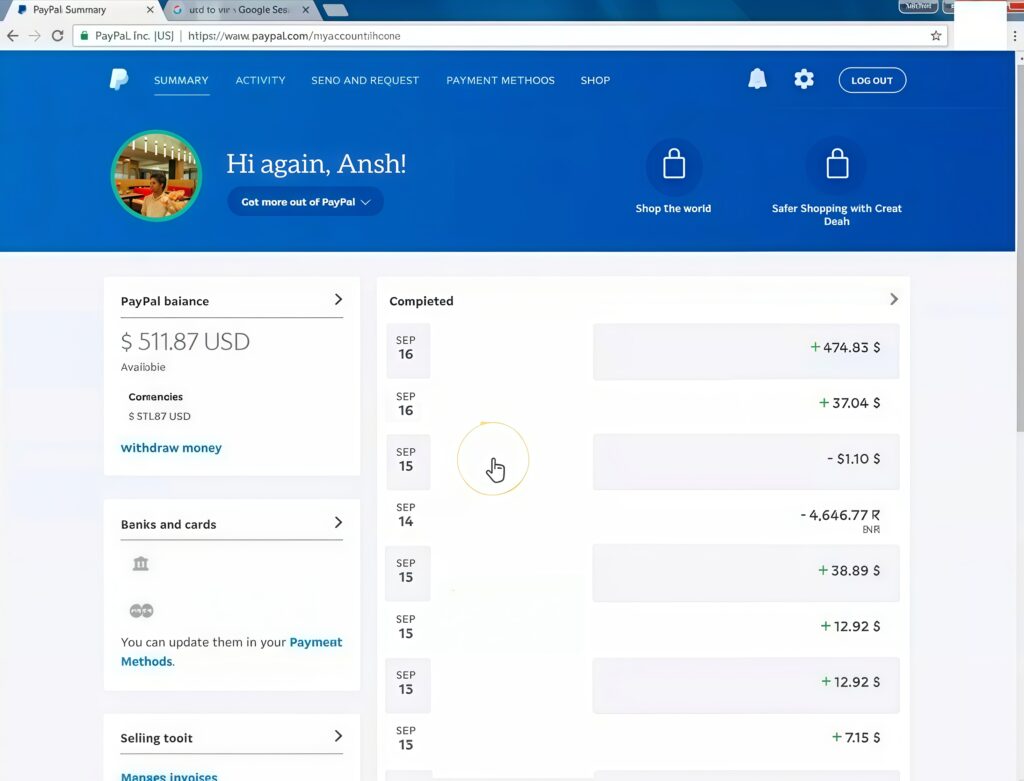Expand the PayPal balance panel arrow
The height and width of the screenshot is (781, 1024).
point(338,300)
